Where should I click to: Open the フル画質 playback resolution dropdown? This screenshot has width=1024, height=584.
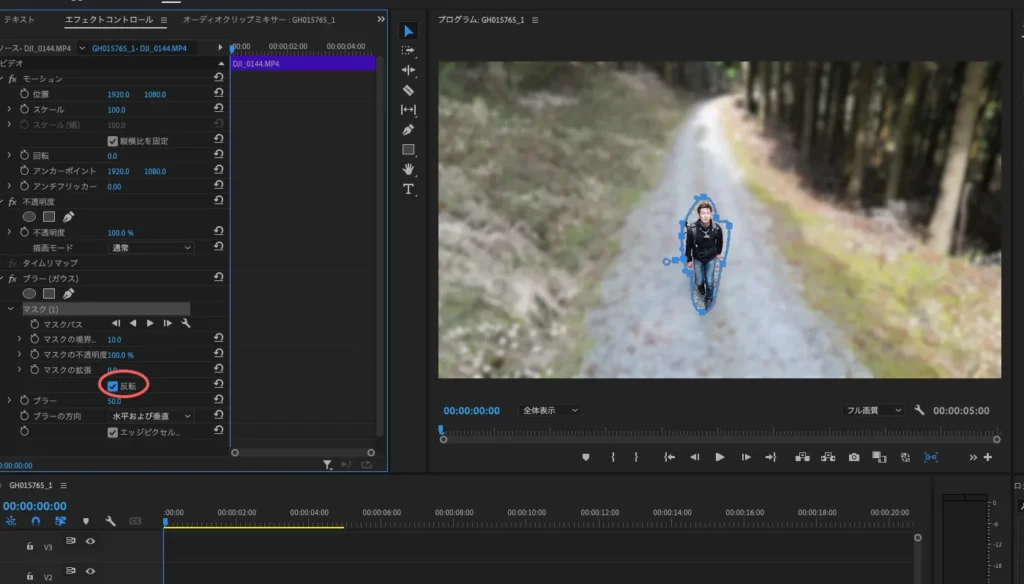click(873, 411)
